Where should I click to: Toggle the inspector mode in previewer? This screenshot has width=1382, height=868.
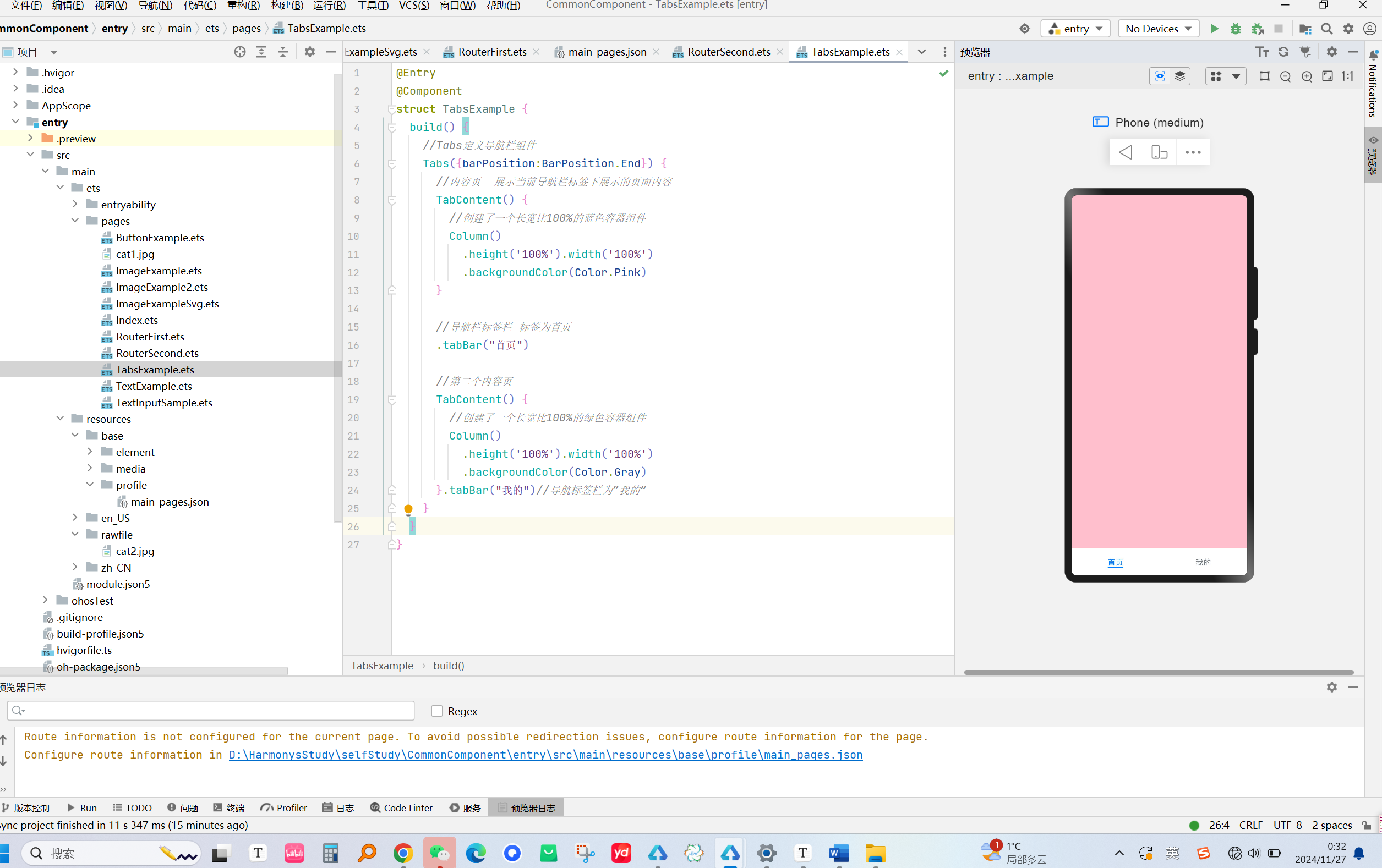coord(1159,76)
